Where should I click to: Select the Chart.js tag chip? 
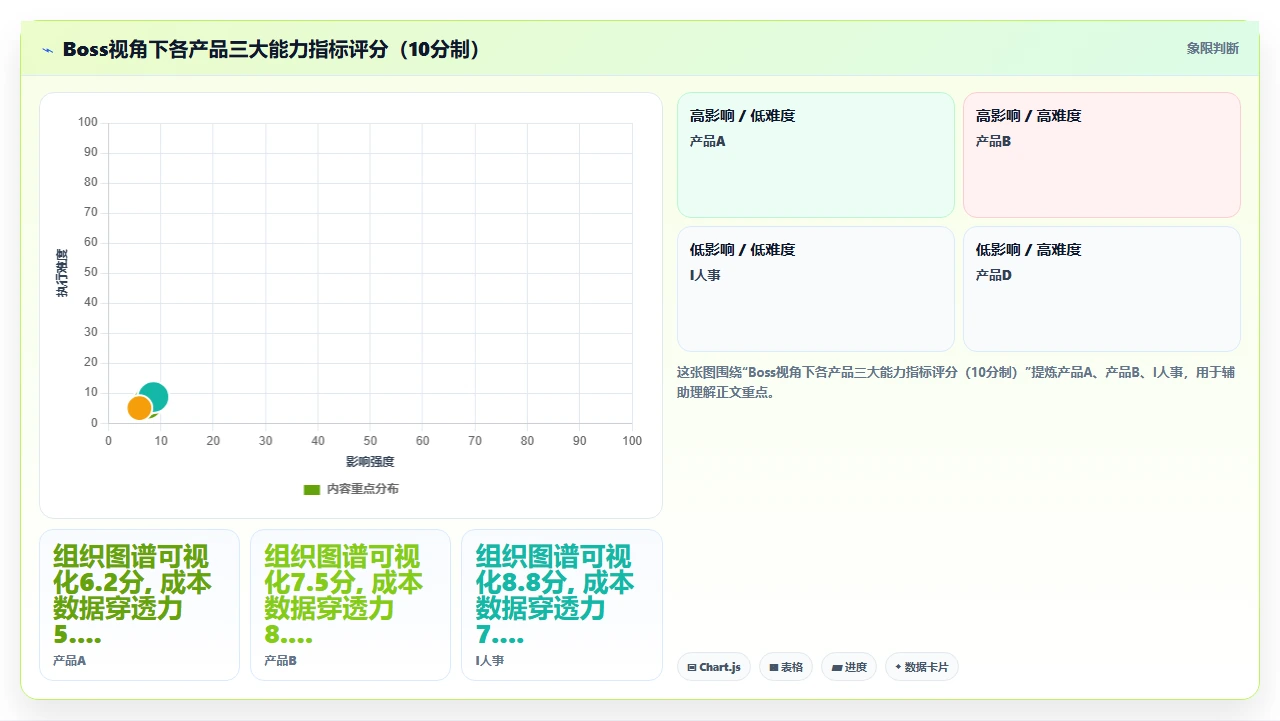[x=714, y=667]
